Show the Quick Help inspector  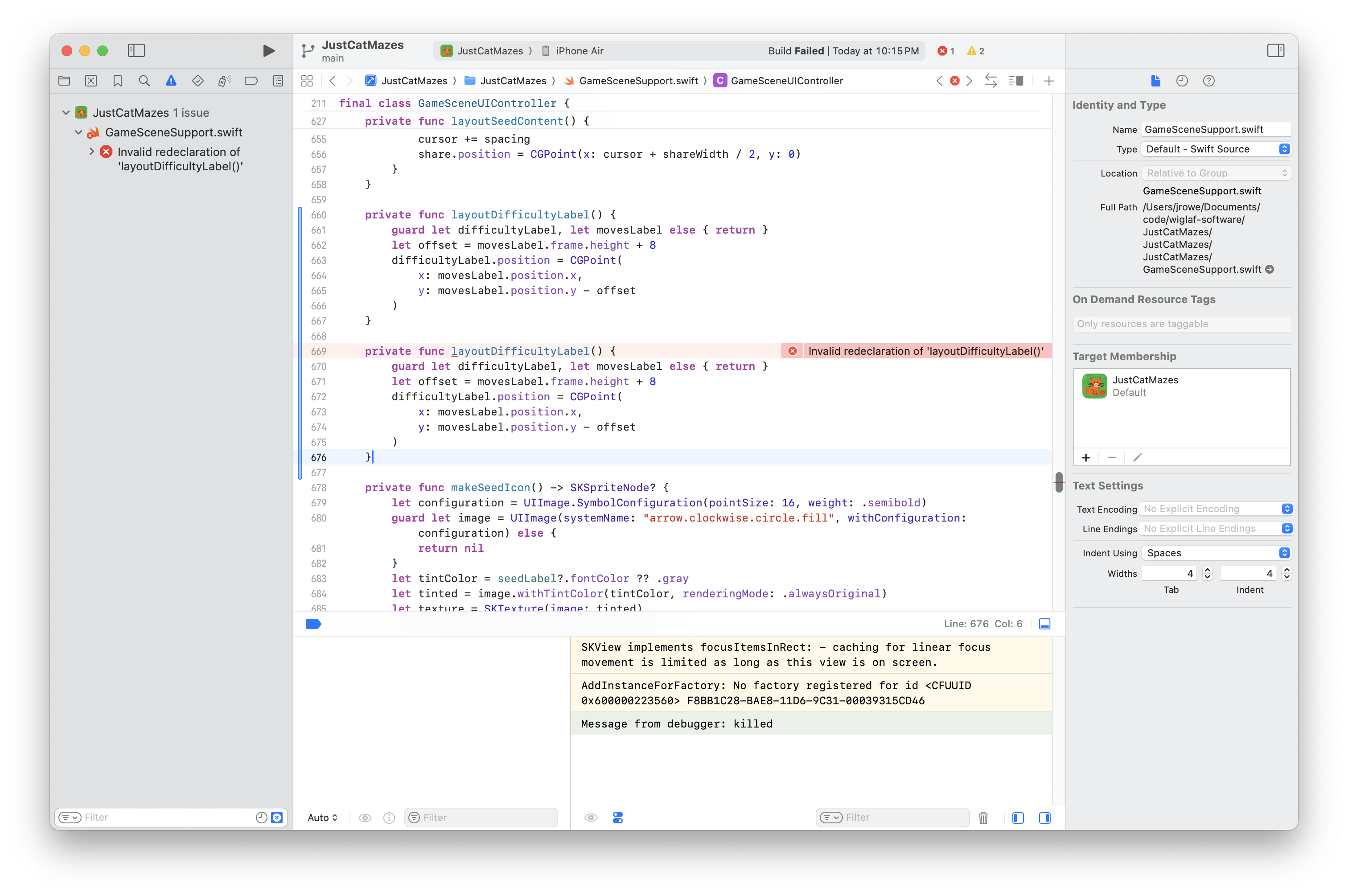(x=1208, y=81)
